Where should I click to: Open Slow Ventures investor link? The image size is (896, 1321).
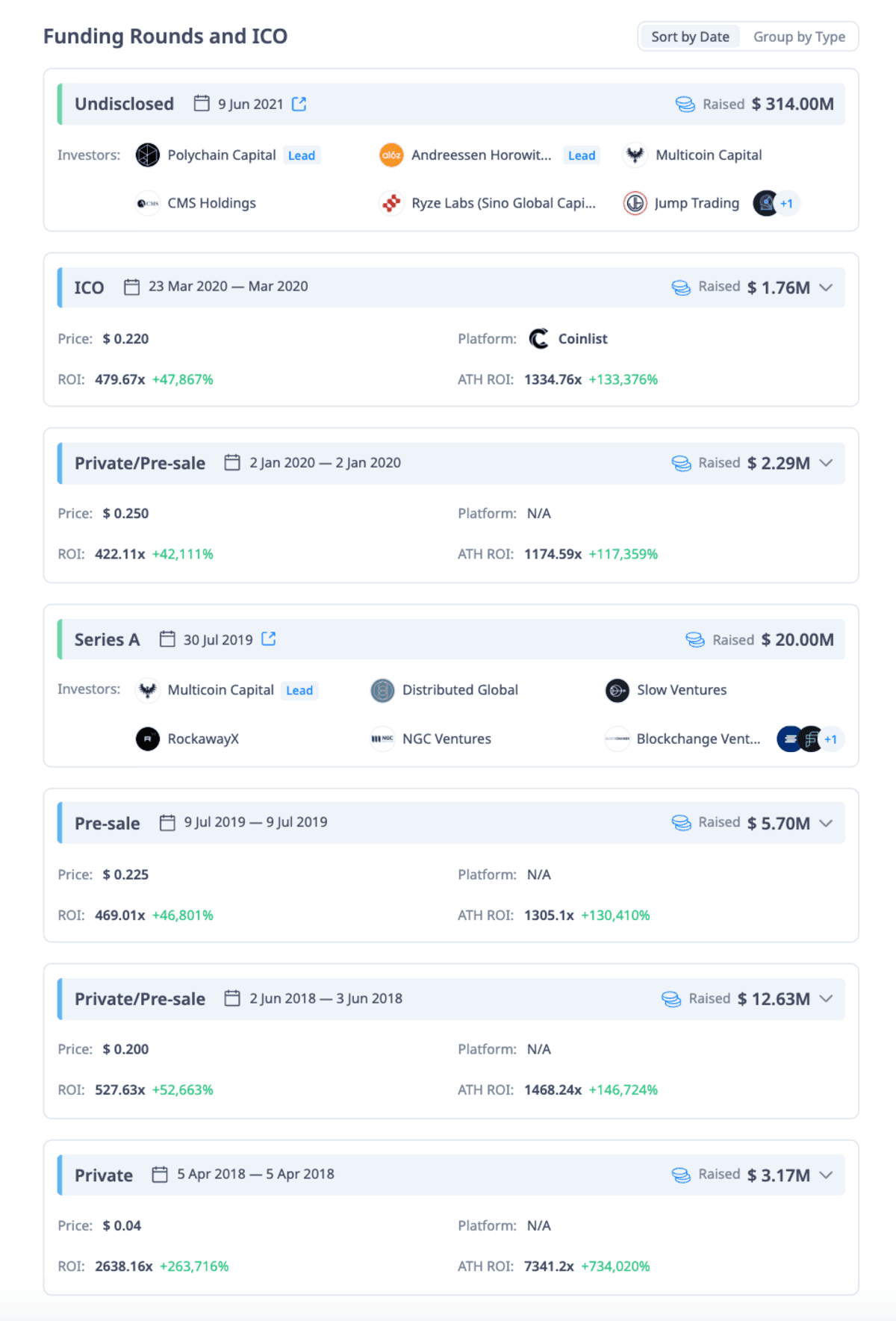(x=682, y=690)
